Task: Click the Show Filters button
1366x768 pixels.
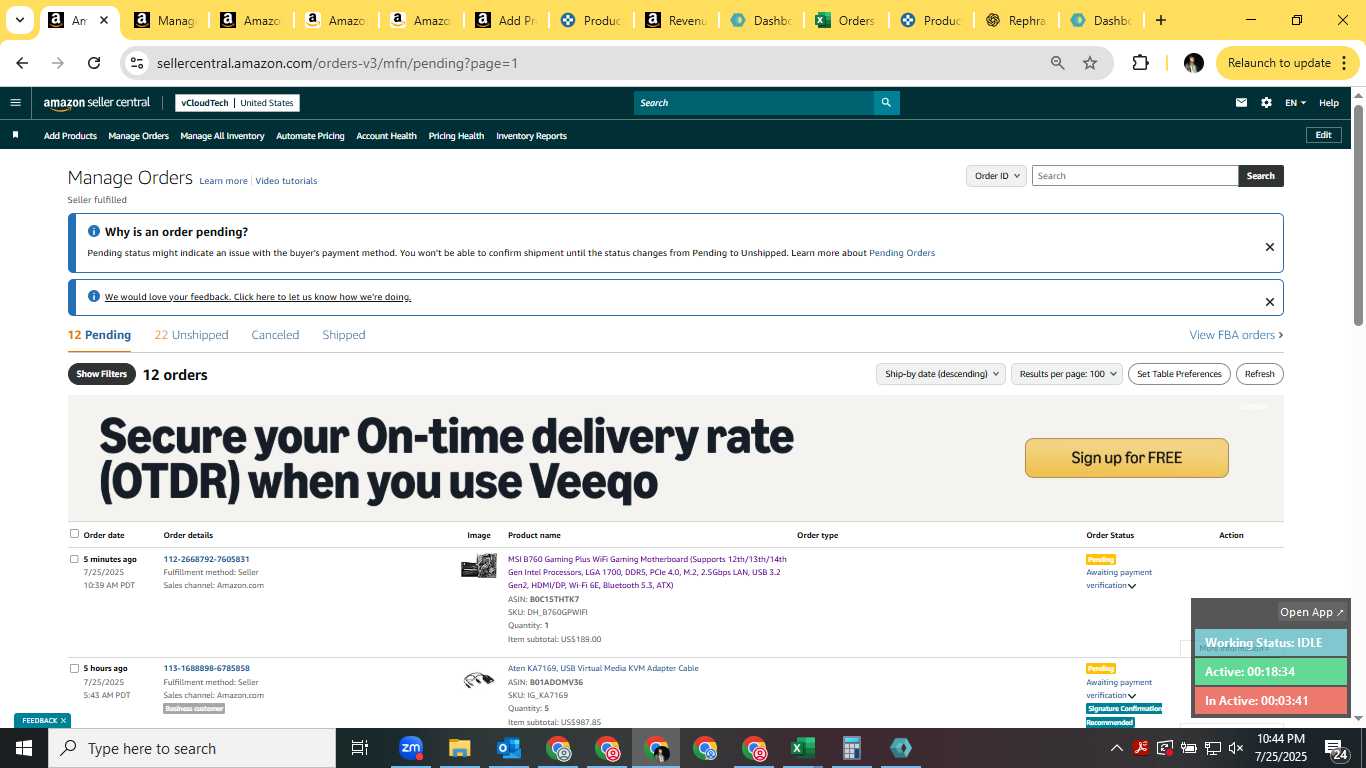Action: coord(101,374)
